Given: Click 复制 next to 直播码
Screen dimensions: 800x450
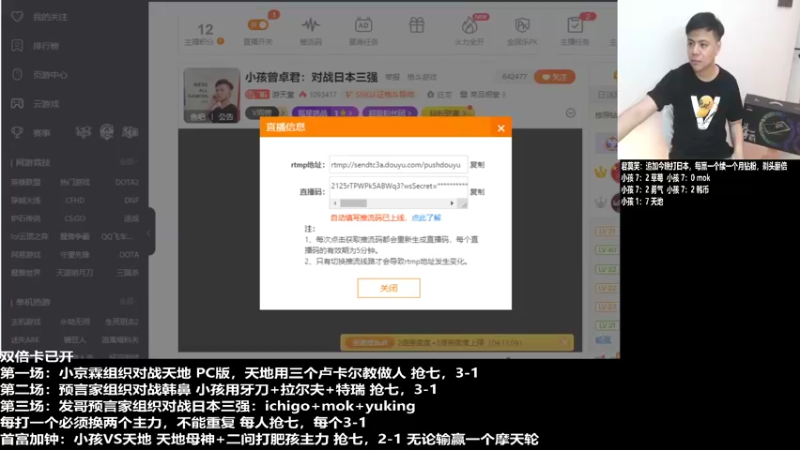Looking at the screenshot, I should 477,192.
